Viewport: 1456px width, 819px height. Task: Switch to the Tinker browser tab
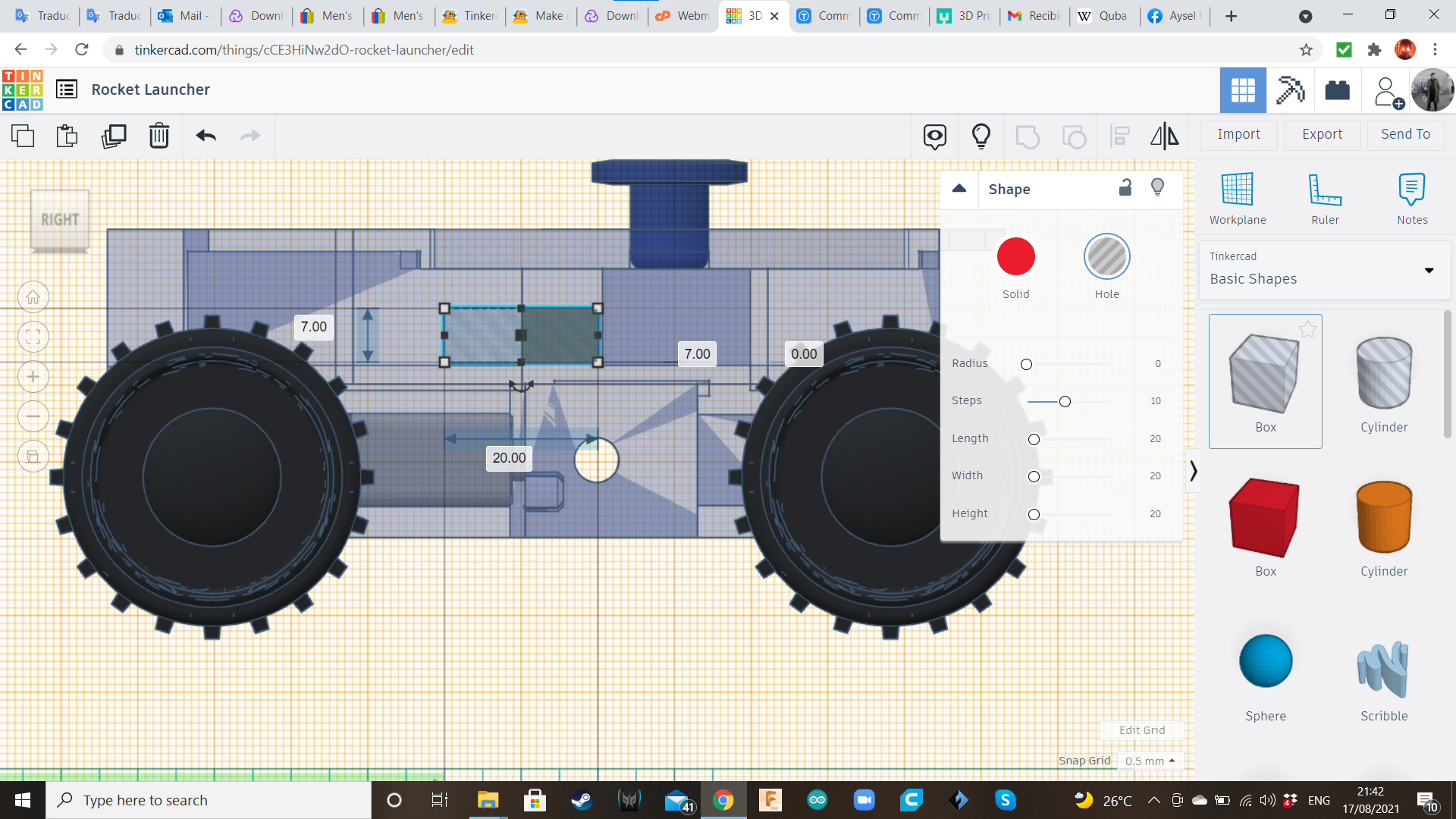coord(470,16)
